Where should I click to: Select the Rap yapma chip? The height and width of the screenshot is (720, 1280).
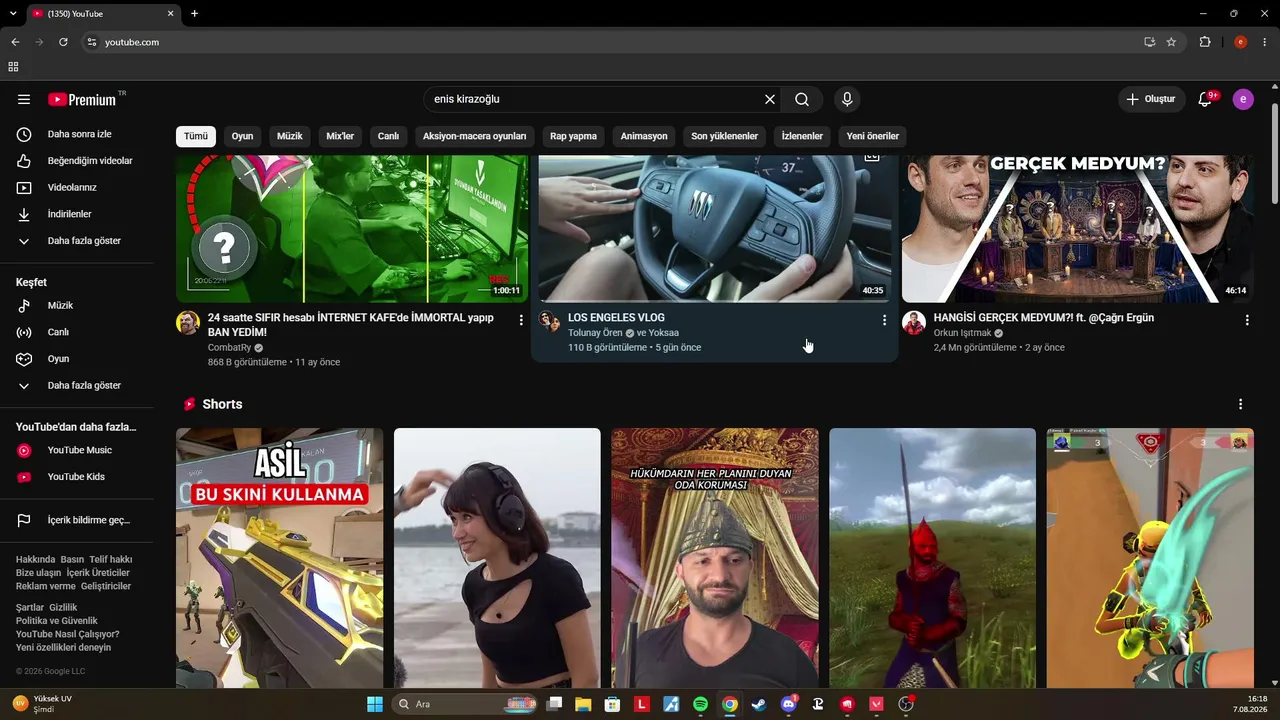(x=573, y=136)
